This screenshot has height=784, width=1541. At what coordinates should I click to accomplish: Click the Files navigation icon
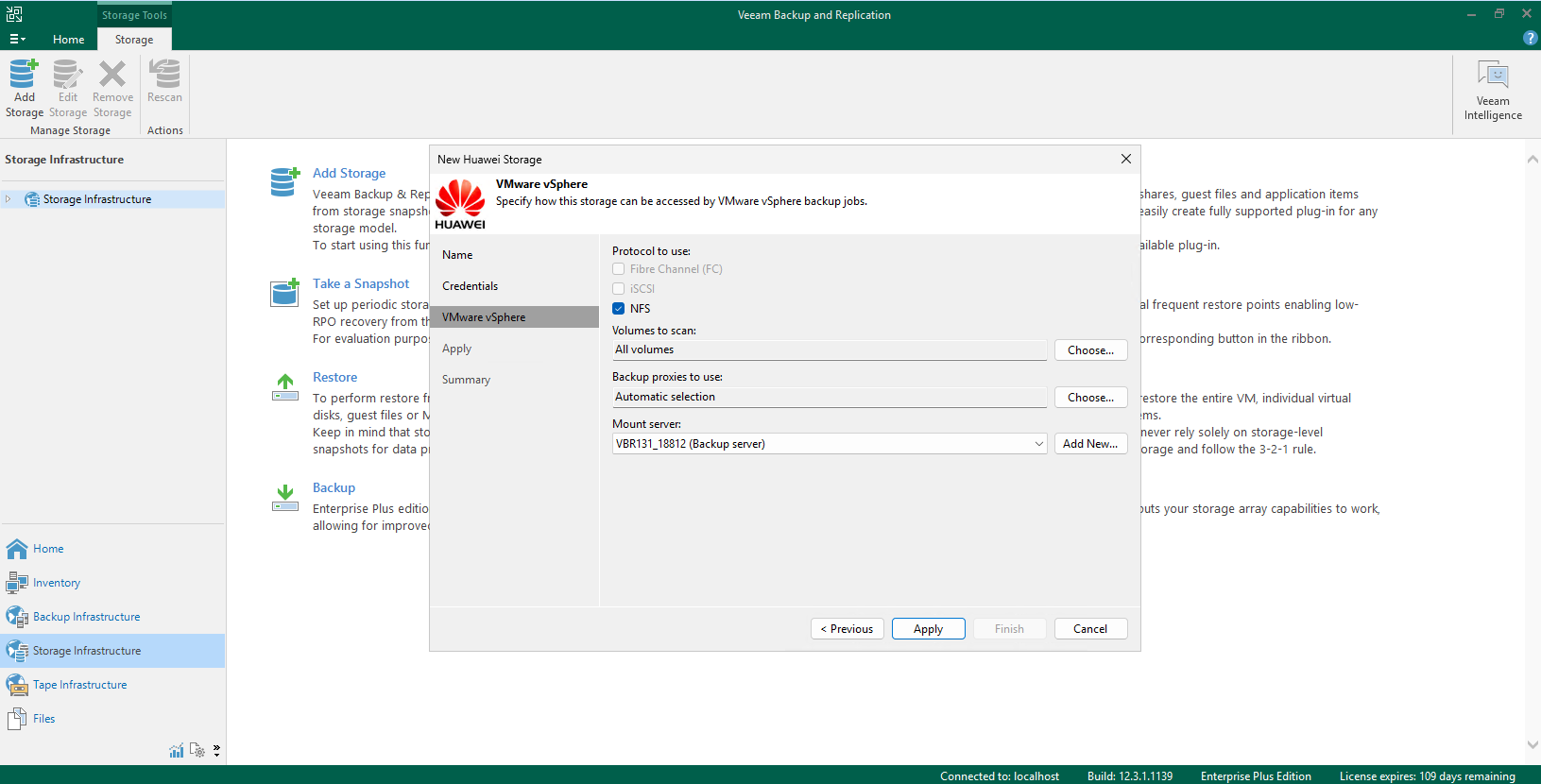coord(17,719)
